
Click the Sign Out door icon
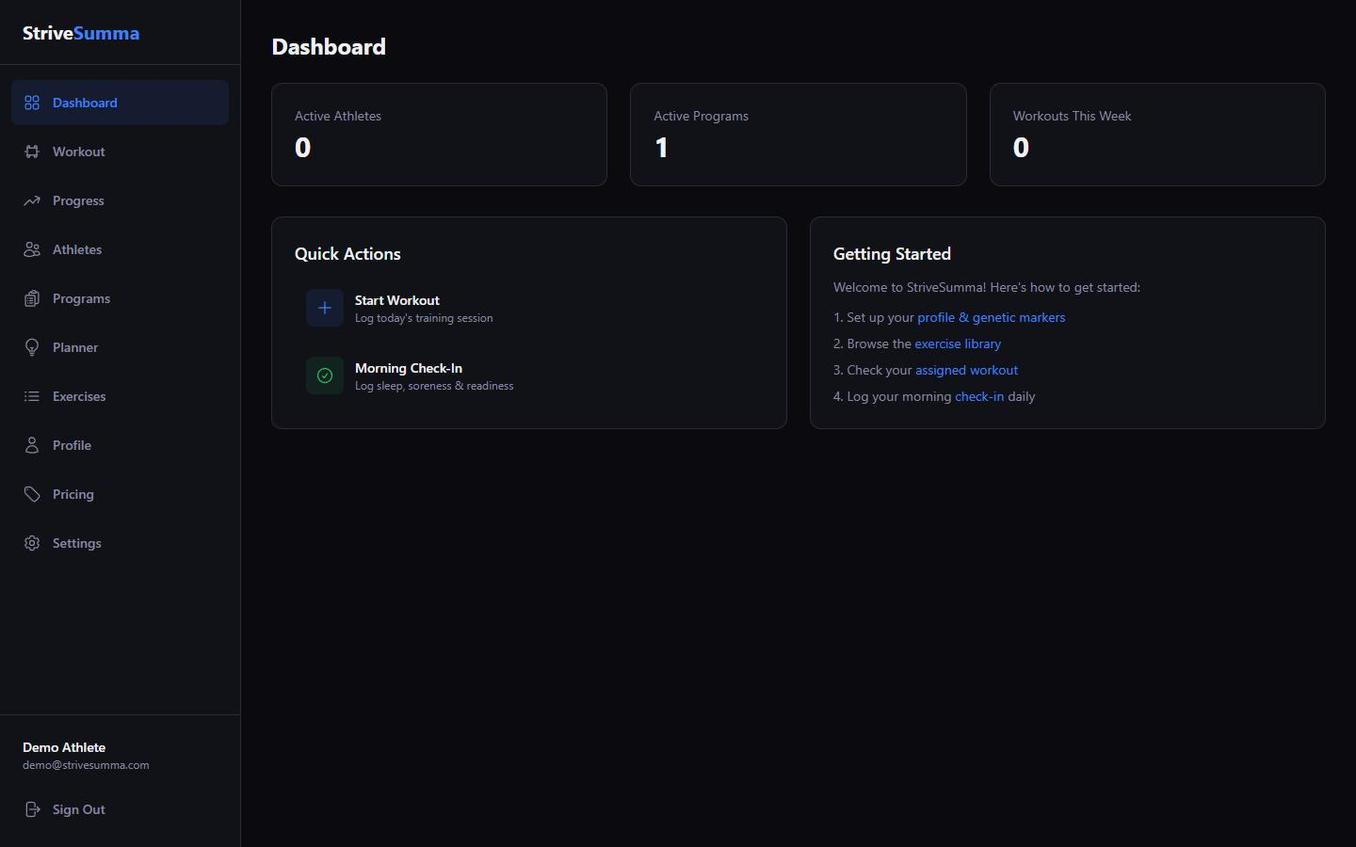31,809
